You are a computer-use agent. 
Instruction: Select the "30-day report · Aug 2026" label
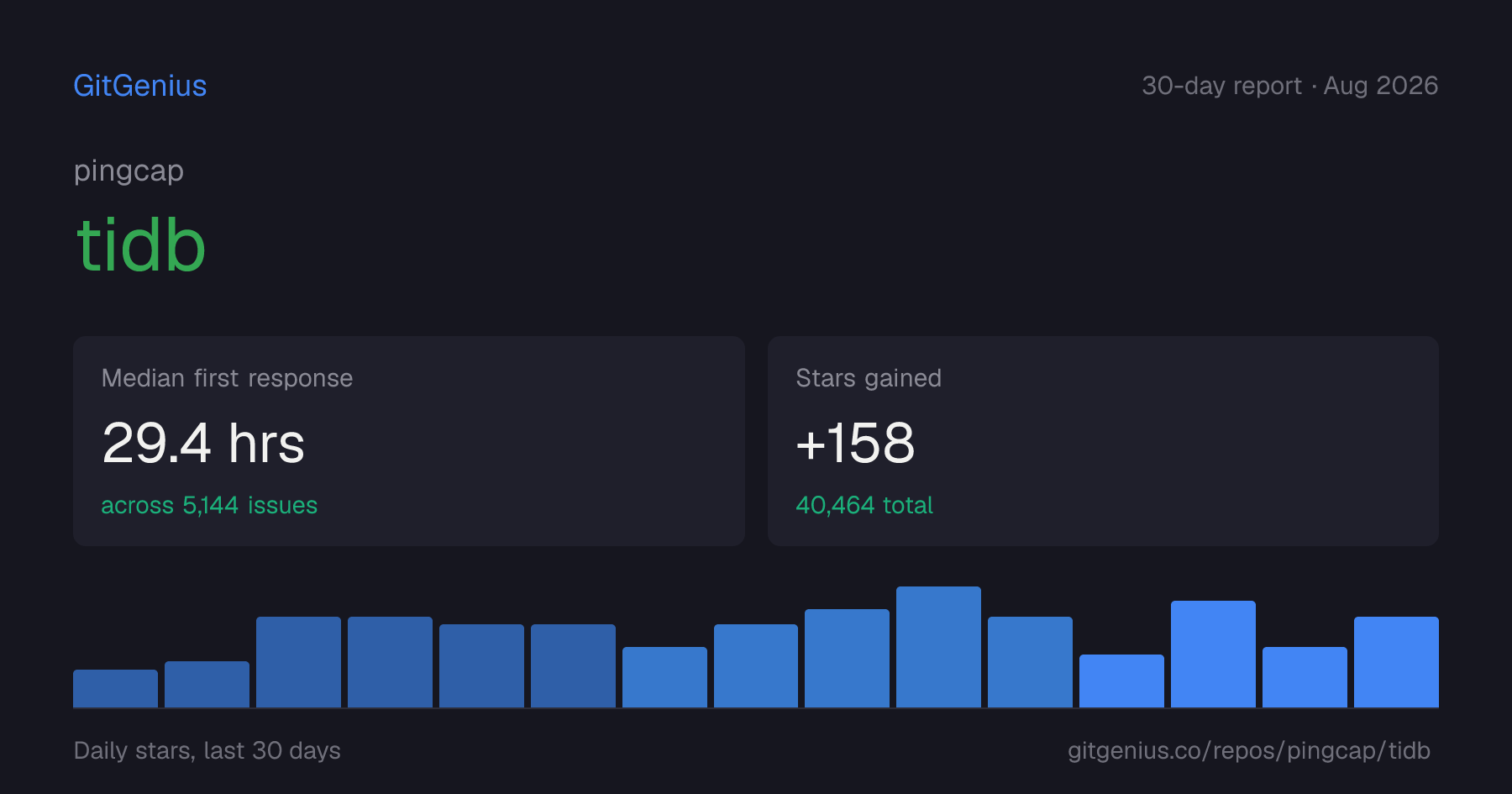pyautogui.click(x=1290, y=86)
